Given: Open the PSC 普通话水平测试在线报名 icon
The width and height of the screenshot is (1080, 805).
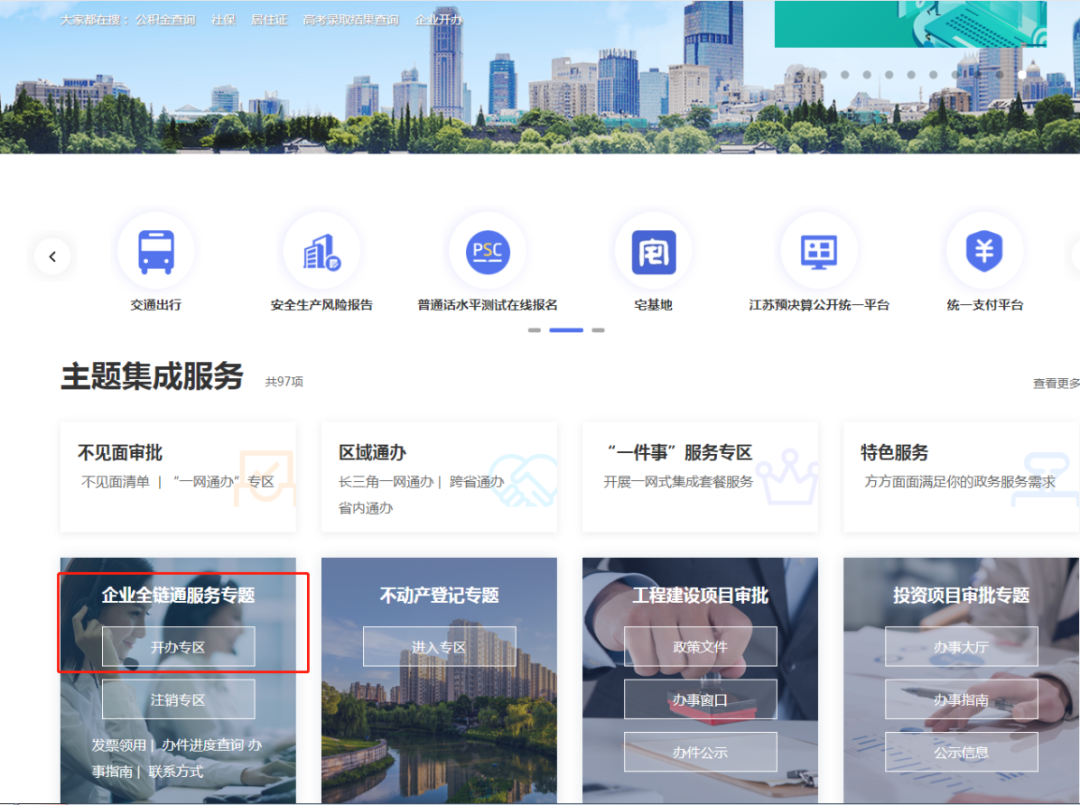Looking at the screenshot, I should pyautogui.click(x=487, y=252).
